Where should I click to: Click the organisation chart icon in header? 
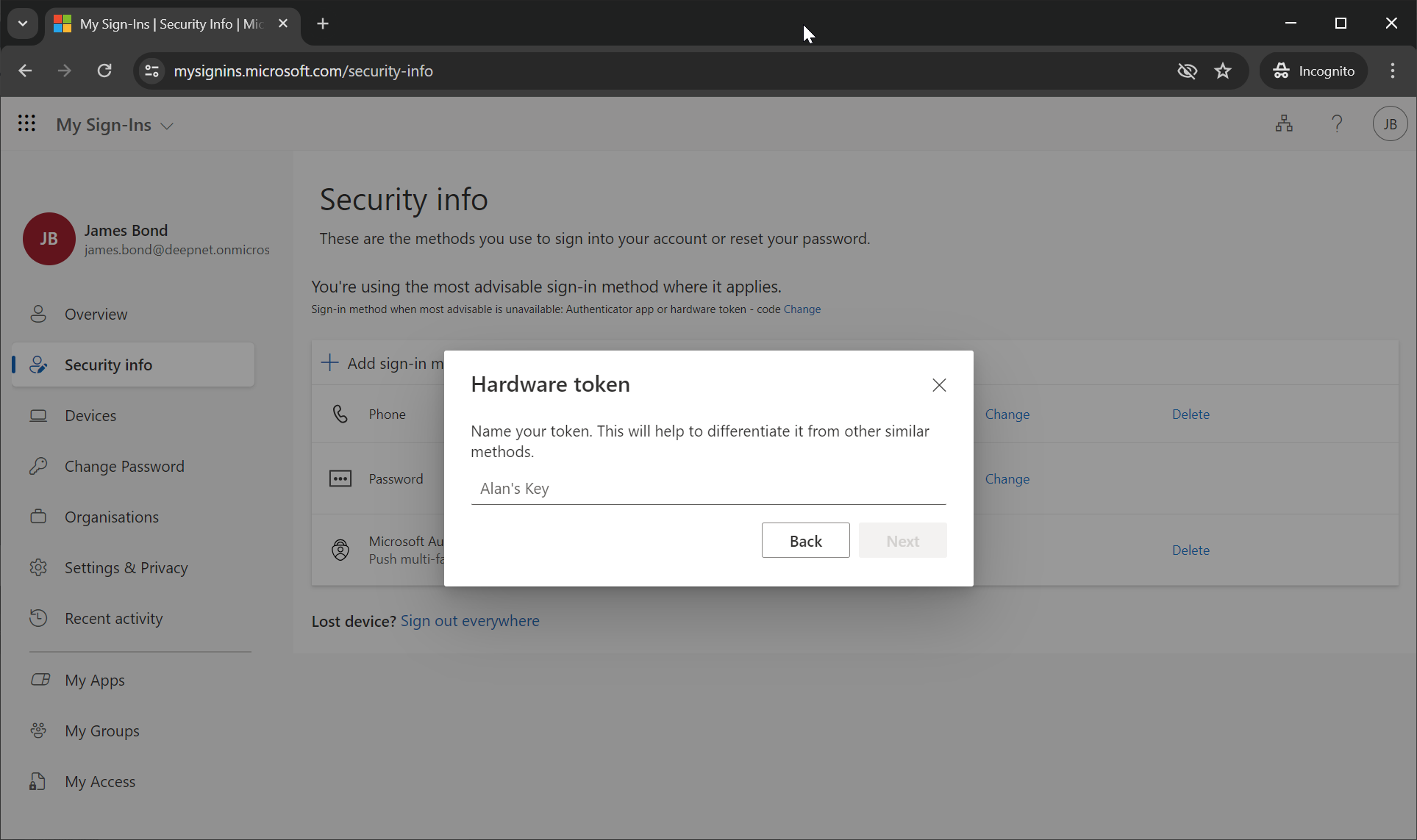pyautogui.click(x=1284, y=123)
